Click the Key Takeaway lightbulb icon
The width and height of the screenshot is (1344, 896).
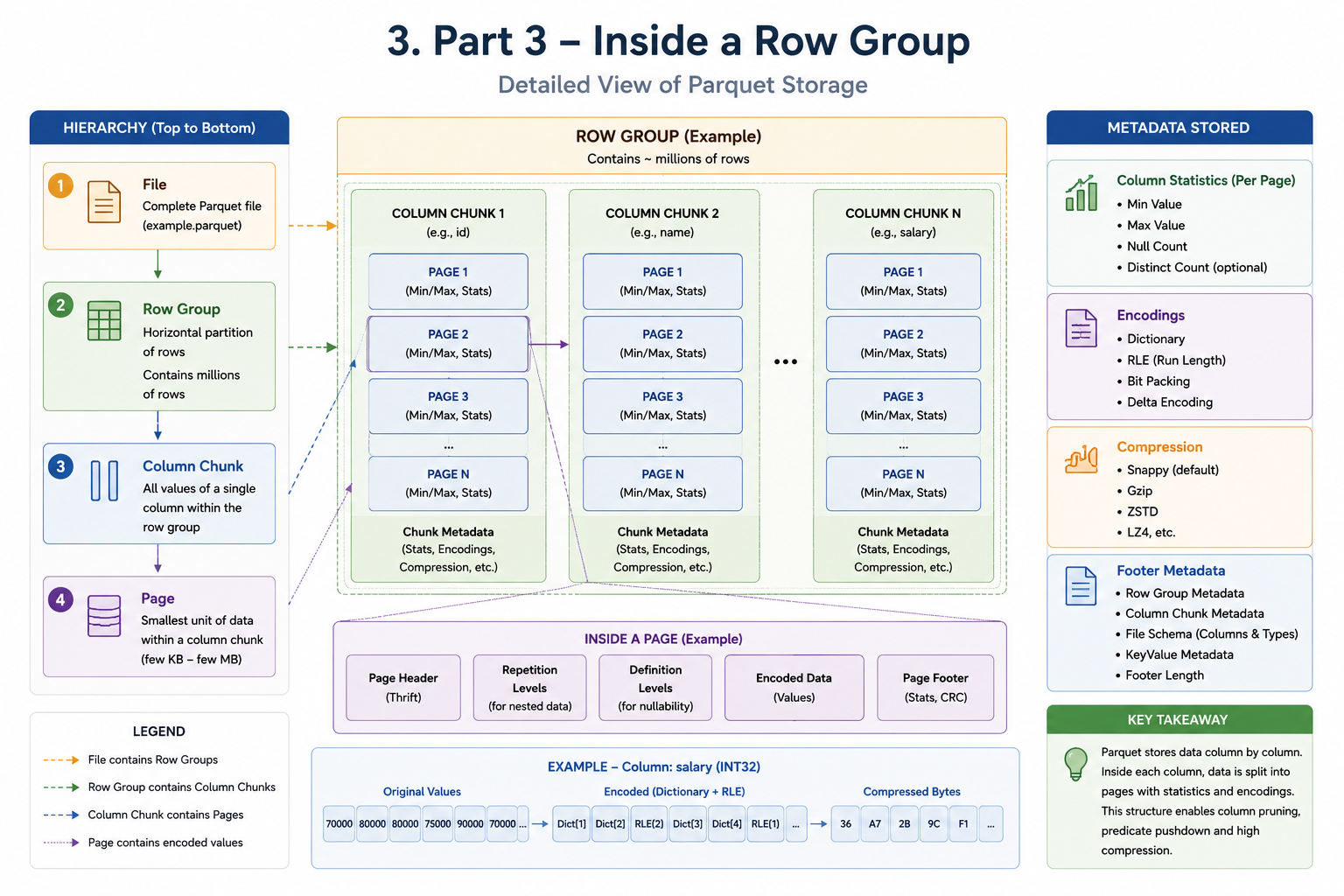click(1075, 763)
